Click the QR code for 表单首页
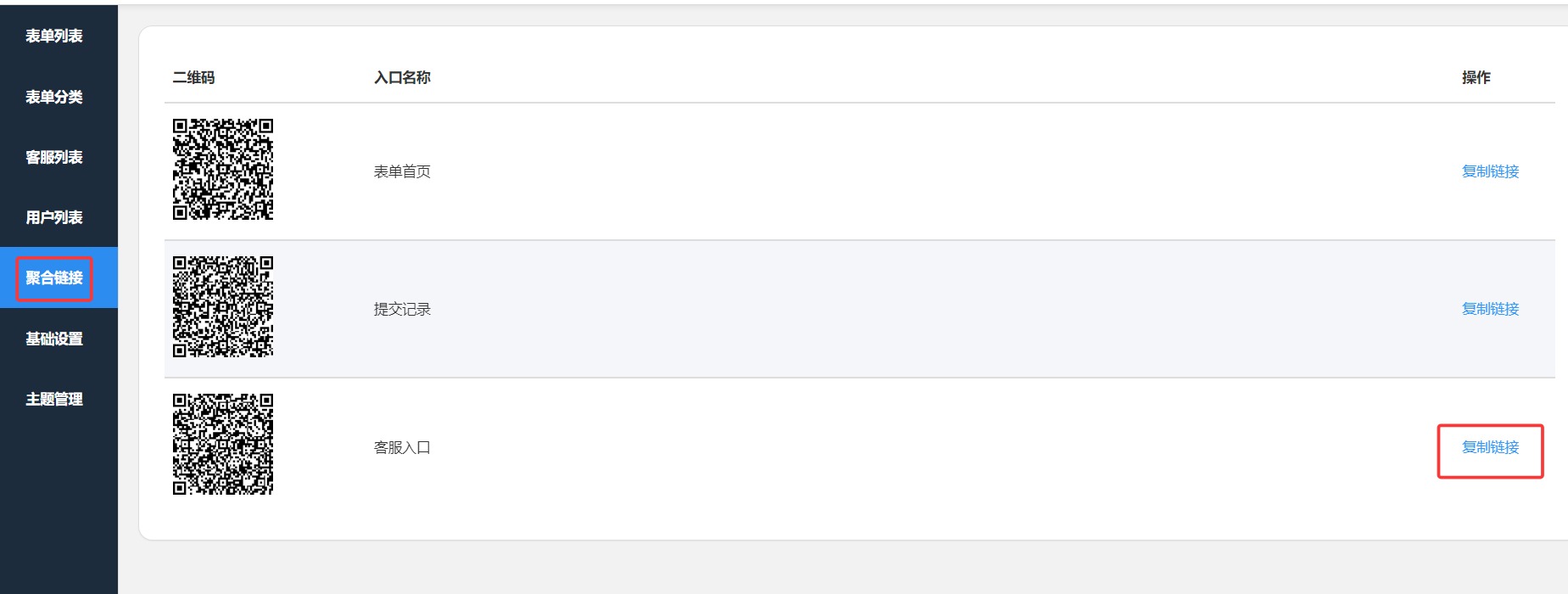The height and width of the screenshot is (594, 1568). pos(223,169)
